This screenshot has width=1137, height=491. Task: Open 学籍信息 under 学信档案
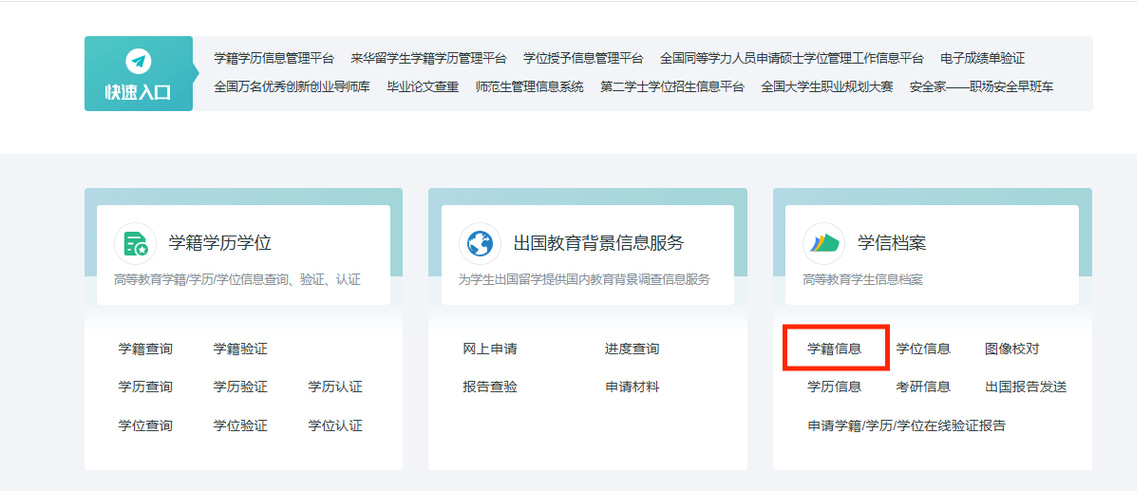pos(835,349)
